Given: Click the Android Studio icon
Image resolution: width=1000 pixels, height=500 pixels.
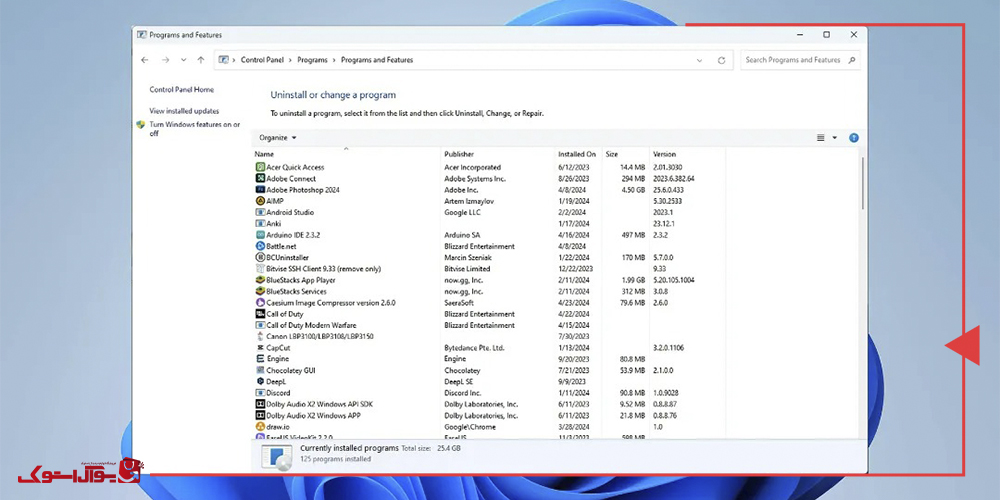Looking at the screenshot, I should point(260,212).
